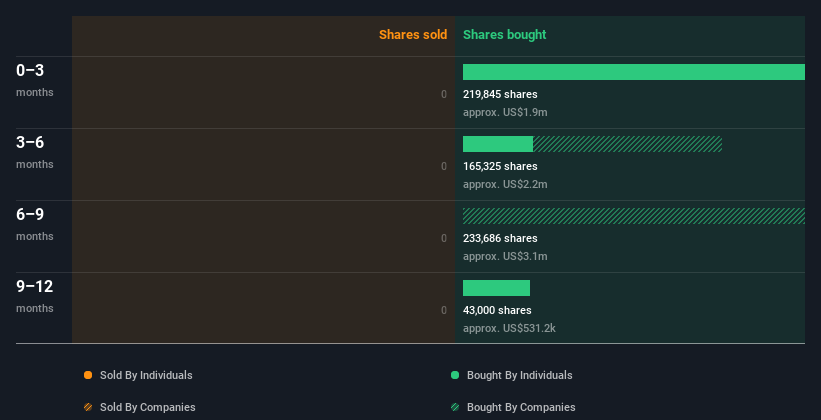Click the hatched company segment of 3–6 months bar
Viewport: 821px width, 420px height.
click(x=627, y=144)
